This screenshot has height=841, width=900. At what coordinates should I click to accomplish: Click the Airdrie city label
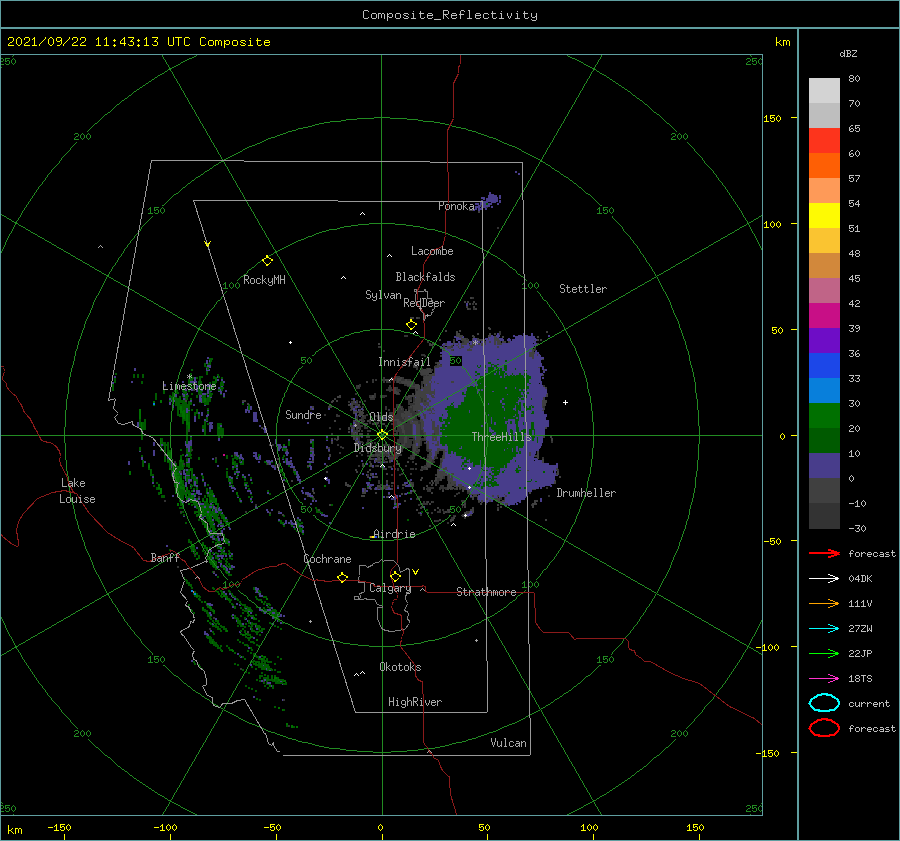click(x=394, y=534)
